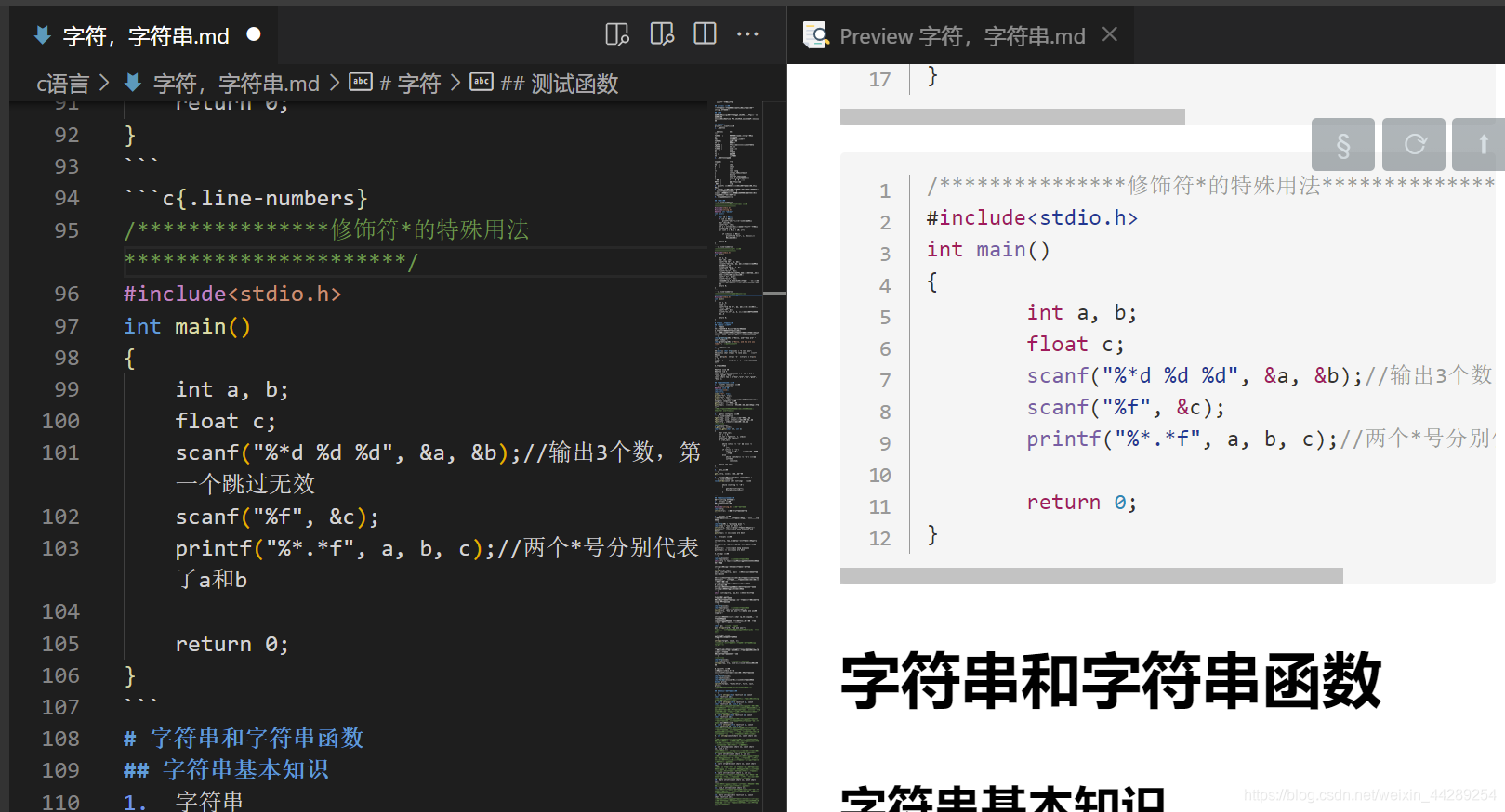
Task: Click 'printf' line 9 in preview code
Action: pos(1063,439)
